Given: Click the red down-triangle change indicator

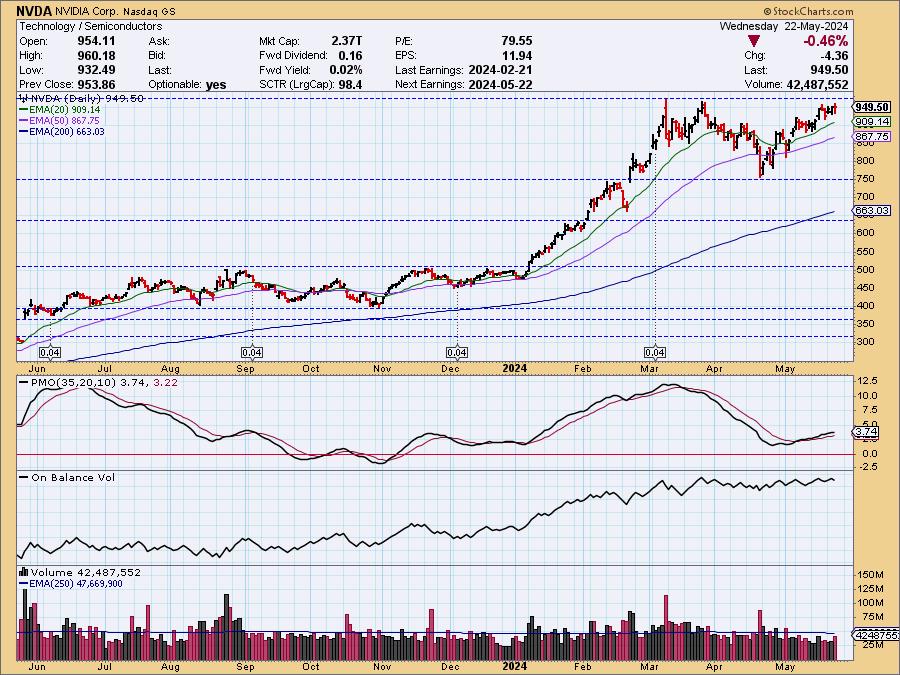Looking at the screenshot, I should click(754, 41).
